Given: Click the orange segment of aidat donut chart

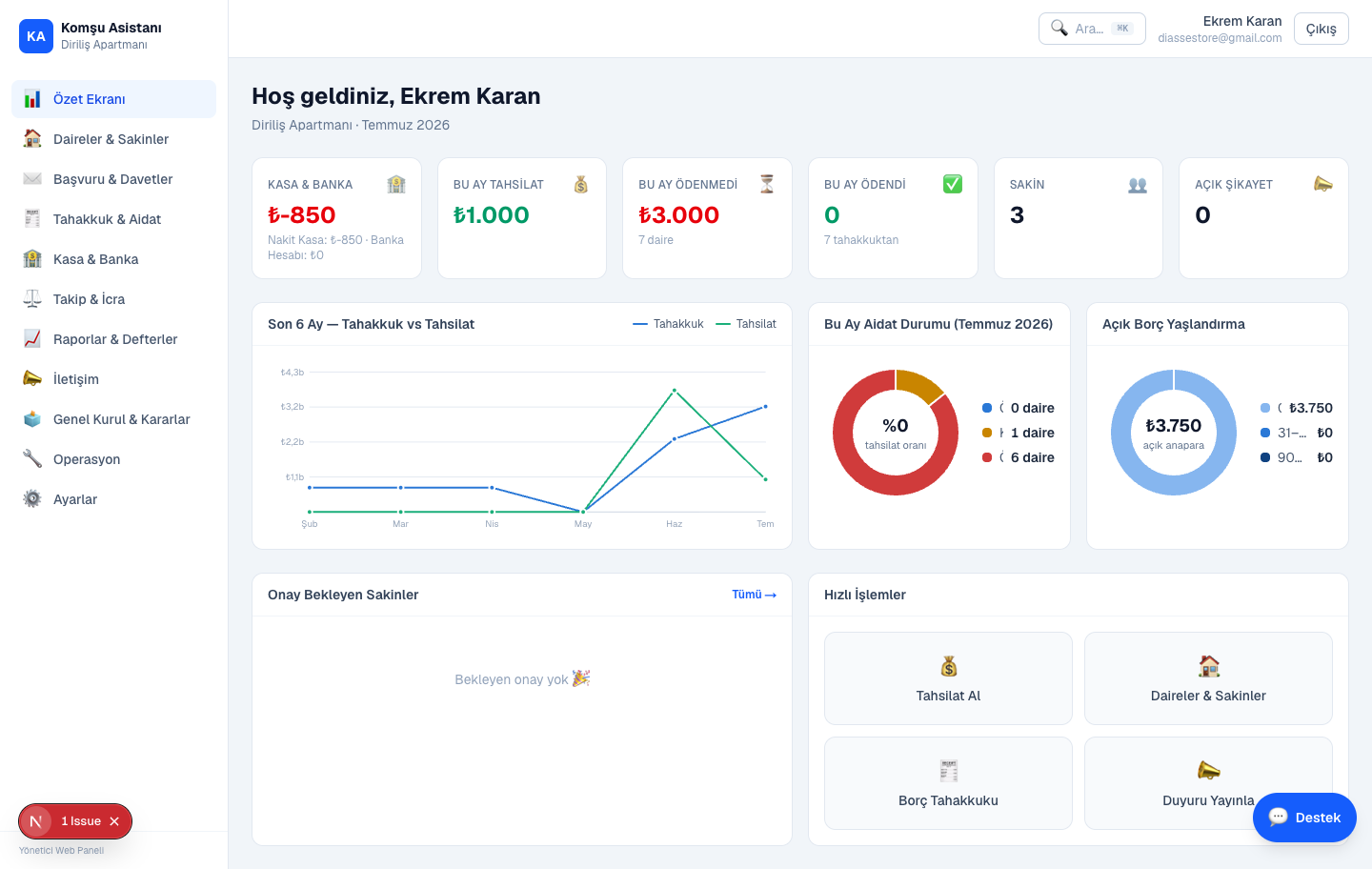Looking at the screenshot, I should (x=919, y=383).
